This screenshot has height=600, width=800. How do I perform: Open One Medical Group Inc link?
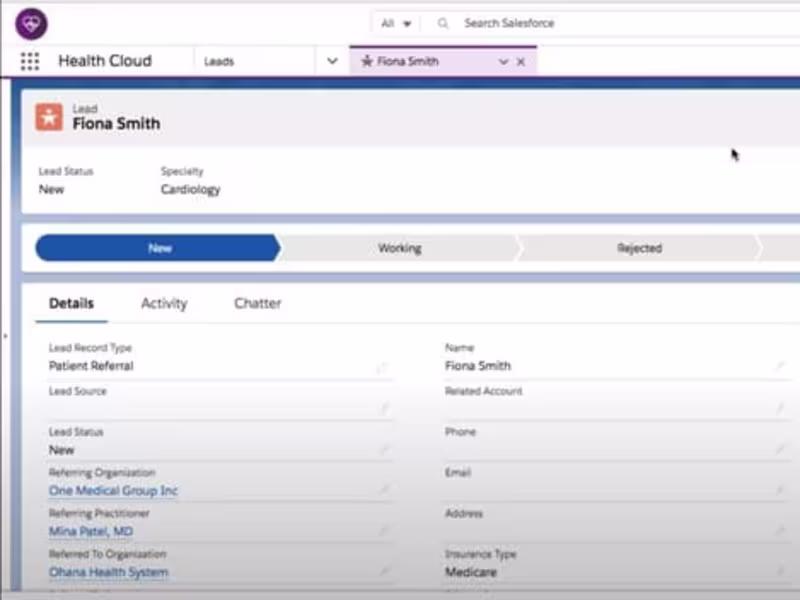(x=113, y=491)
